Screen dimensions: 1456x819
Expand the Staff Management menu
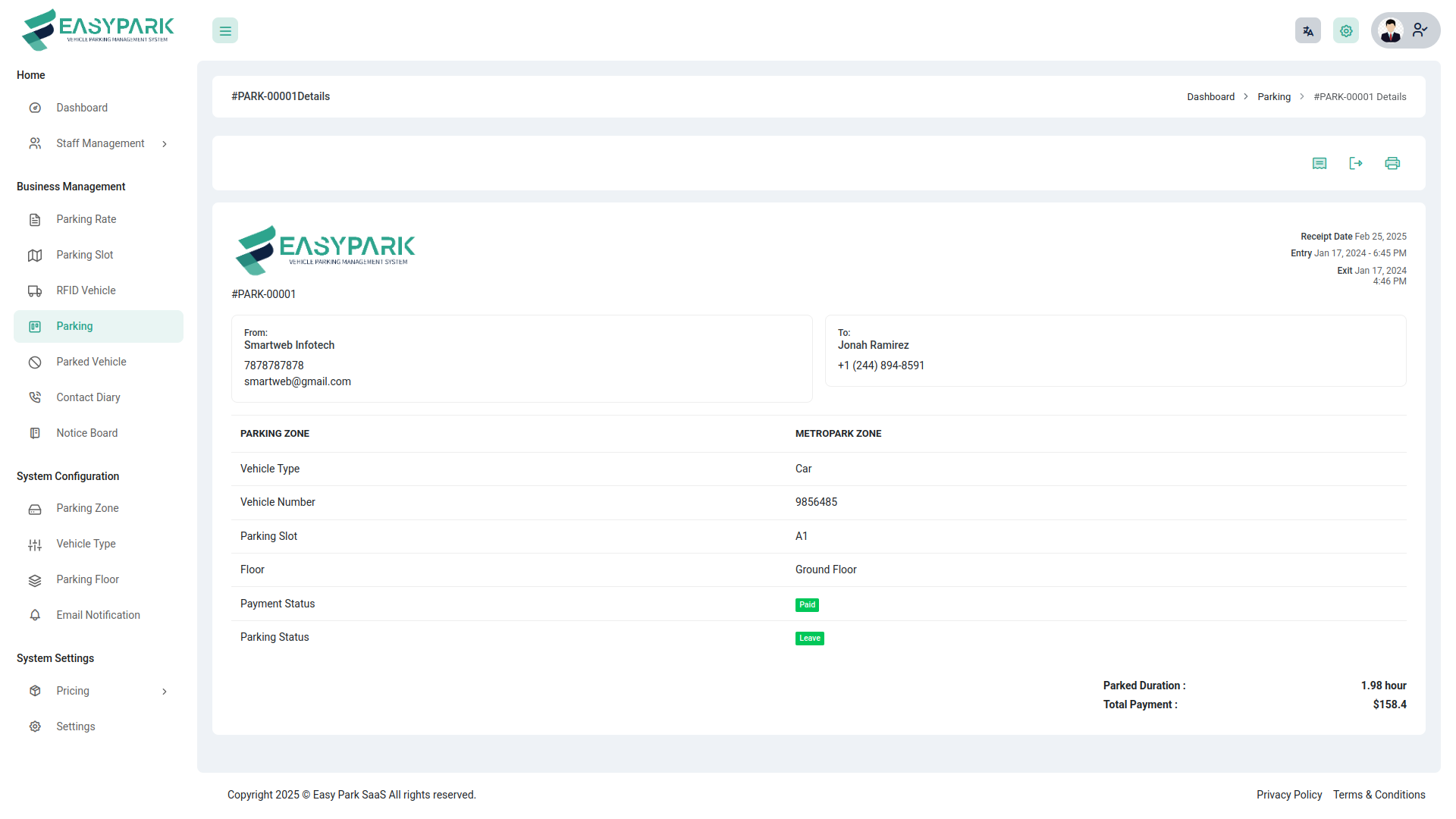99,143
